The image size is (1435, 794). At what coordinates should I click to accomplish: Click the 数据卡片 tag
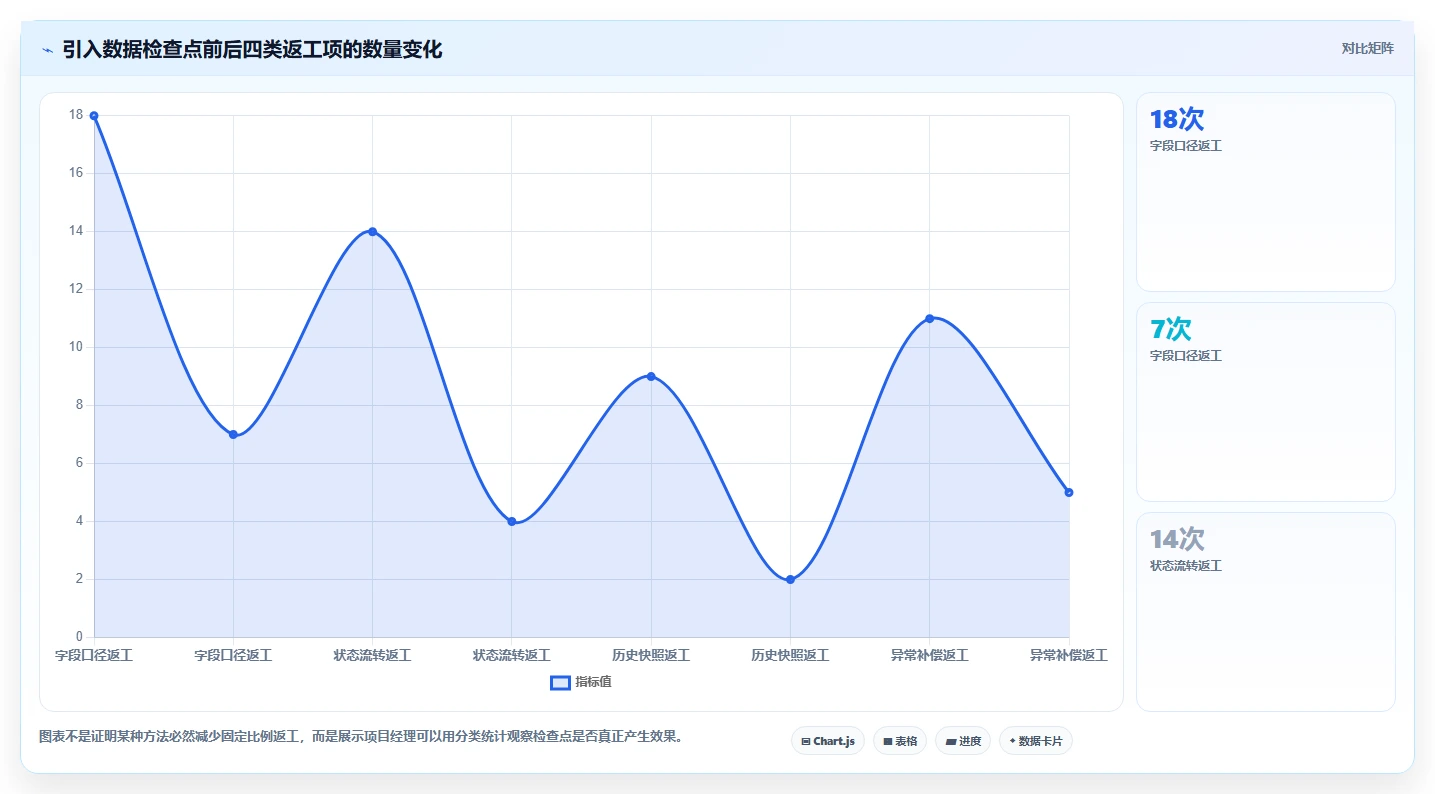pyautogui.click(x=1035, y=741)
